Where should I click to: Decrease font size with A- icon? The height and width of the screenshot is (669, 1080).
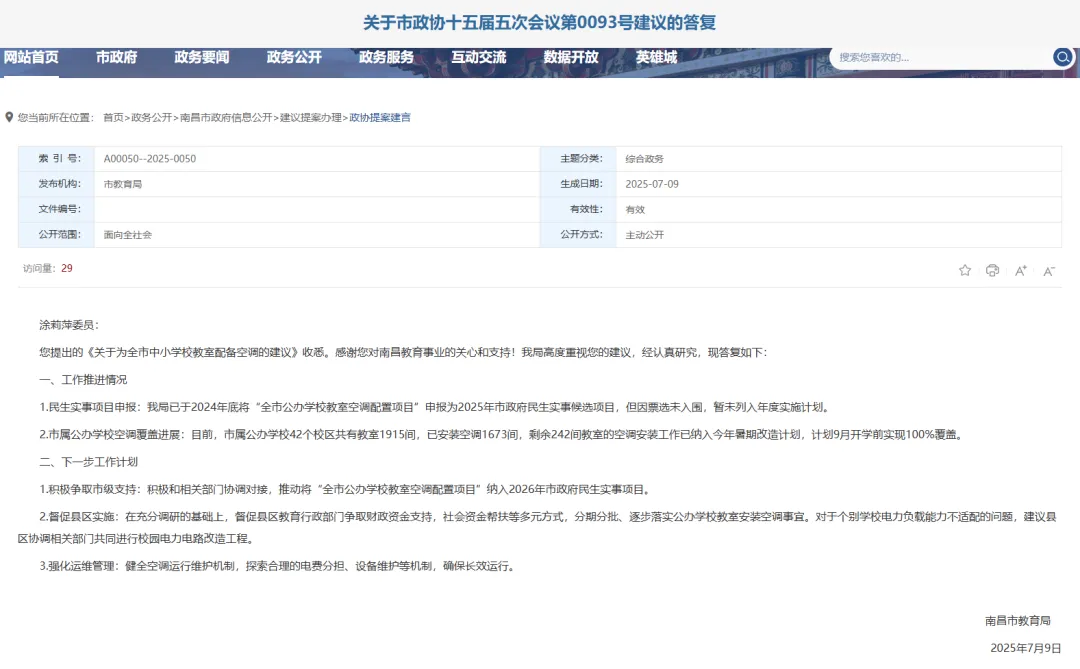coord(1049,271)
